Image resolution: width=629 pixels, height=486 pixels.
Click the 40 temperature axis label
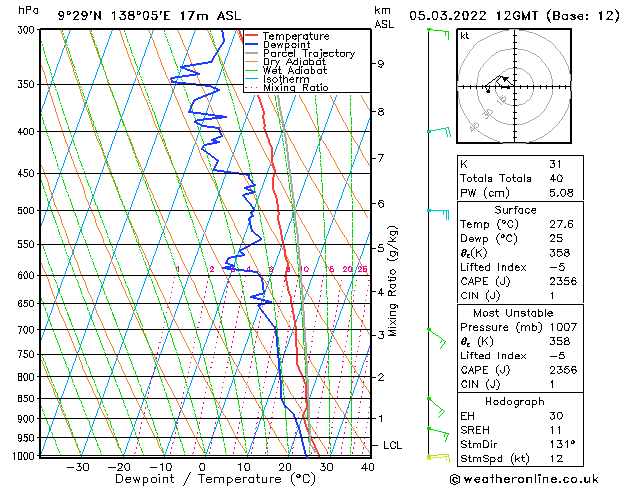pyautogui.click(x=367, y=467)
